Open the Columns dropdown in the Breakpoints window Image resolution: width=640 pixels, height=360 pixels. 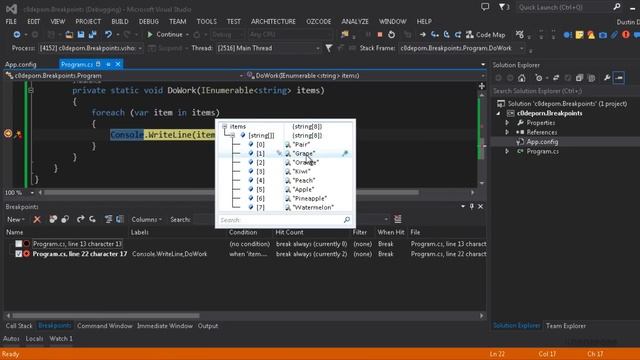pyautogui.click(x=146, y=220)
